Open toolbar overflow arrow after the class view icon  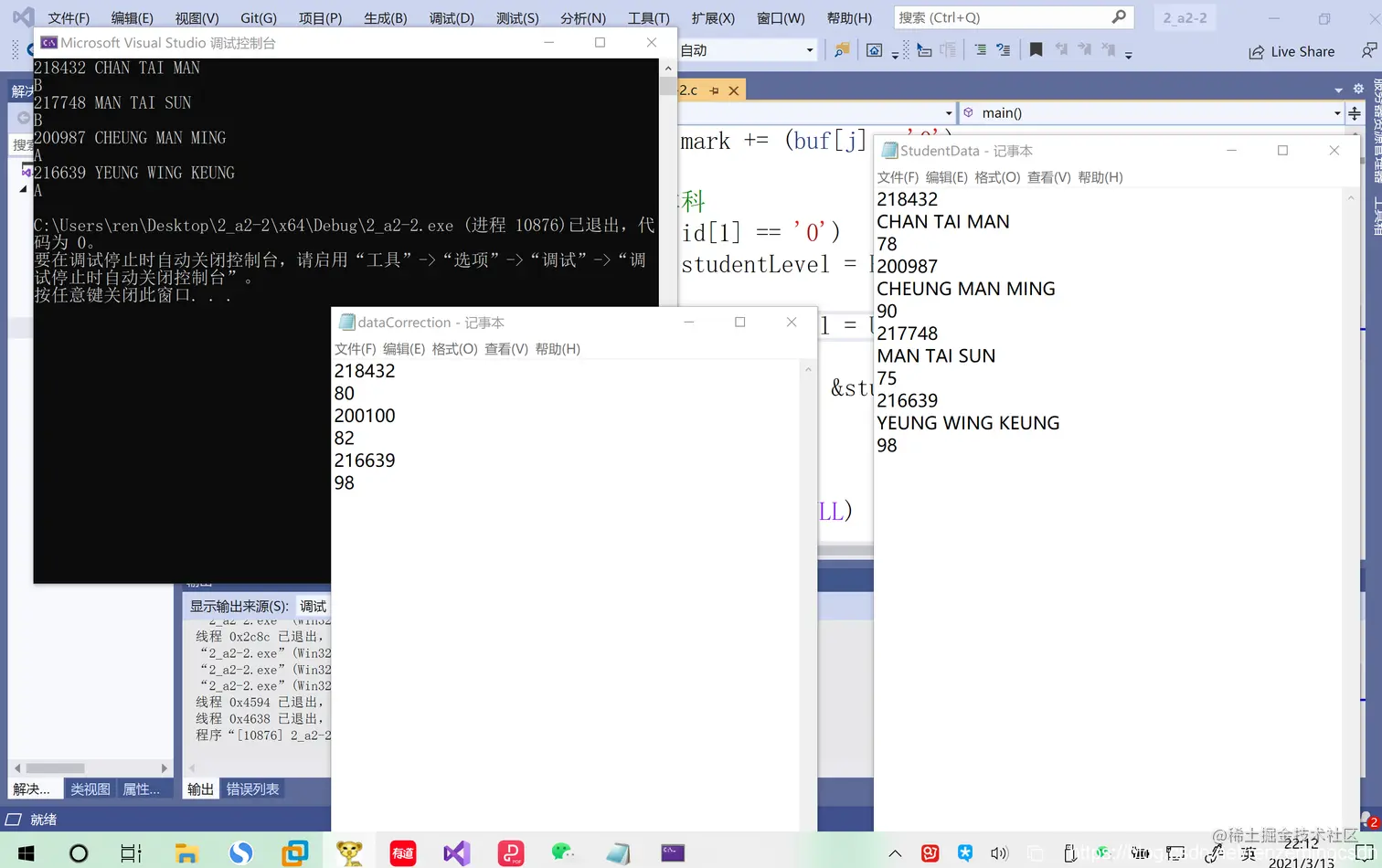coord(895,53)
